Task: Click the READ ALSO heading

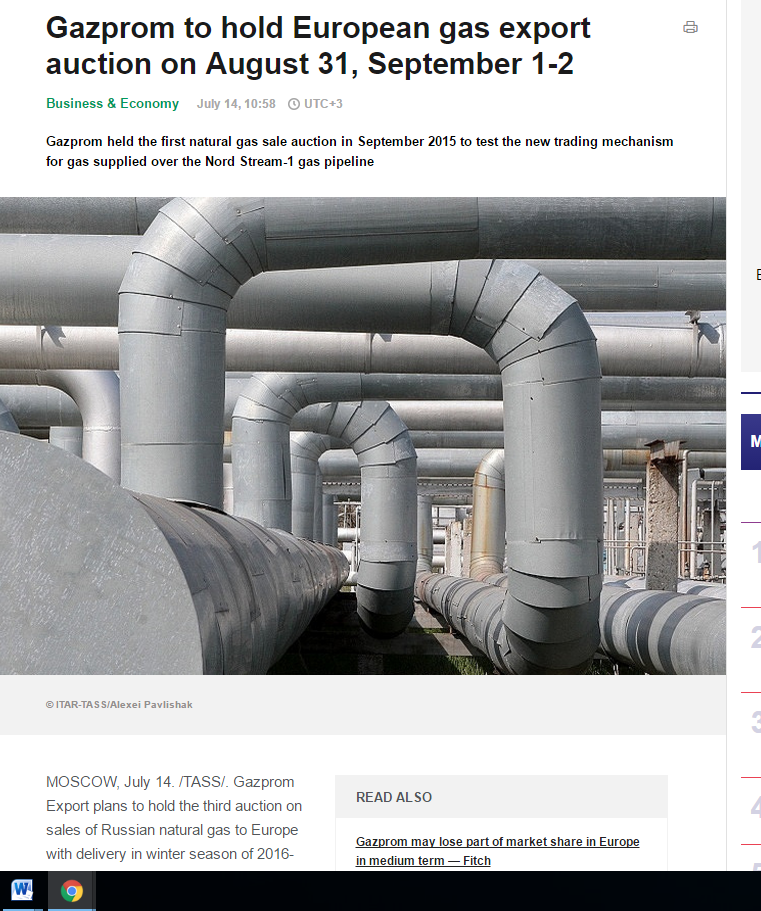Action: [x=394, y=797]
